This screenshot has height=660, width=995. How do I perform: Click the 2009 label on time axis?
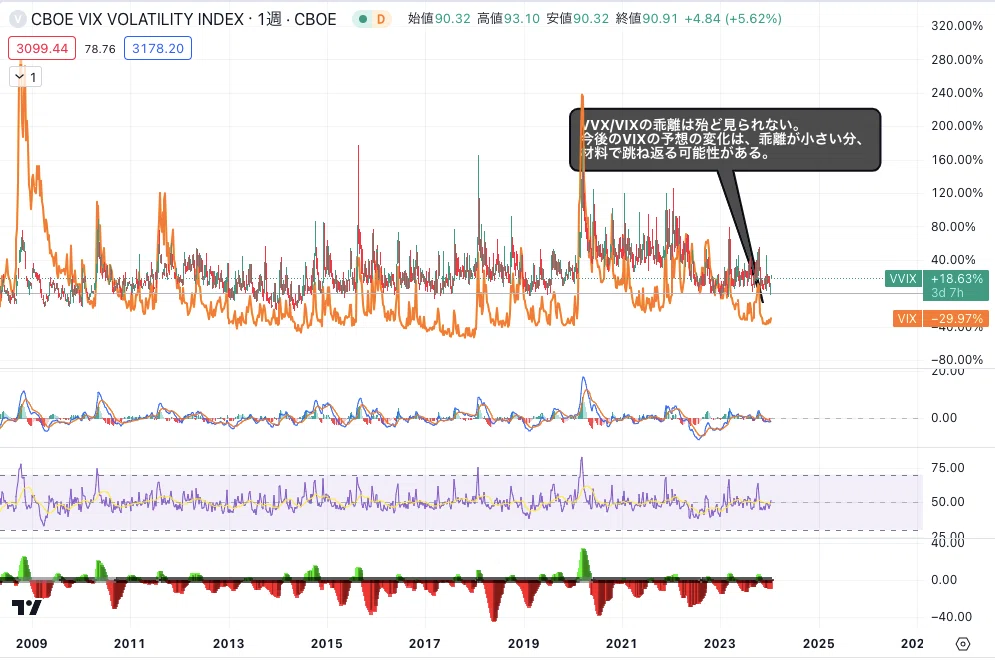coord(32,644)
